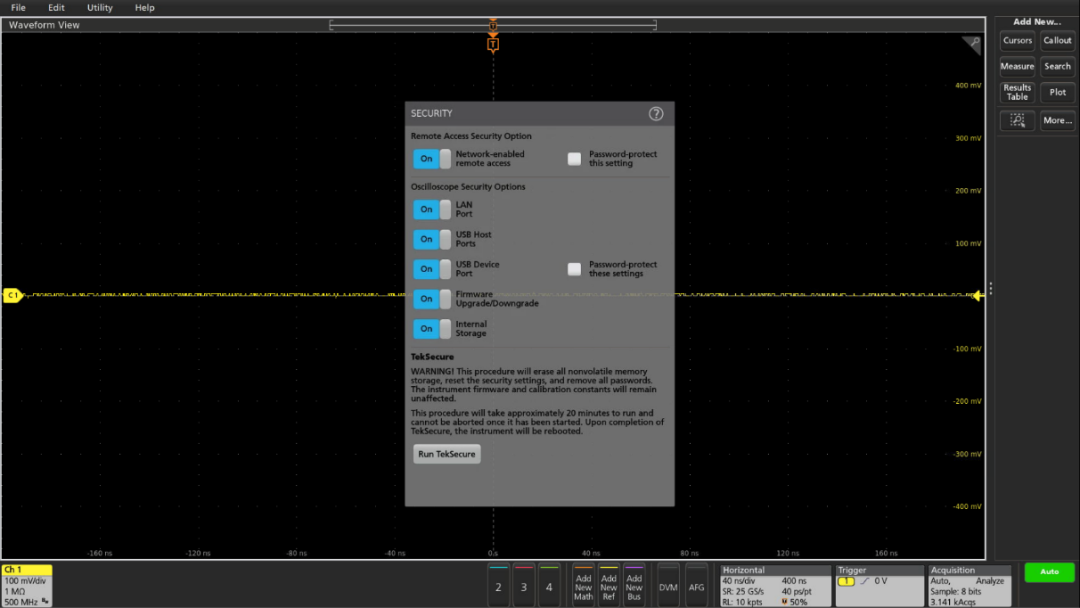Image resolution: width=1080 pixels, height=608 pixels.
Task: Select the yellow C1 channel handle
Action: (x=12, y=295)
